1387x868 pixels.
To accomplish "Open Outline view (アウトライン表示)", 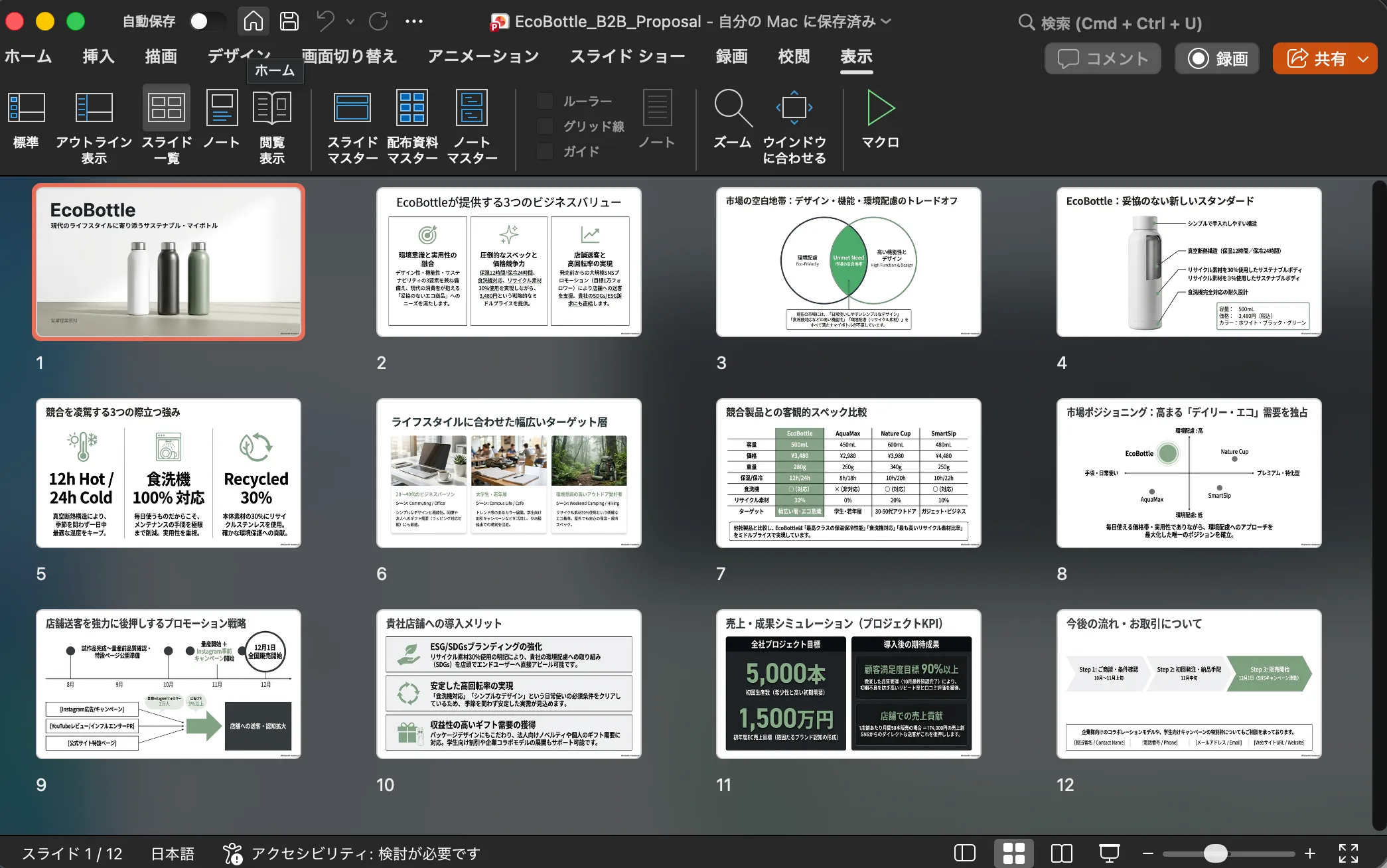I will pos(94,127).
